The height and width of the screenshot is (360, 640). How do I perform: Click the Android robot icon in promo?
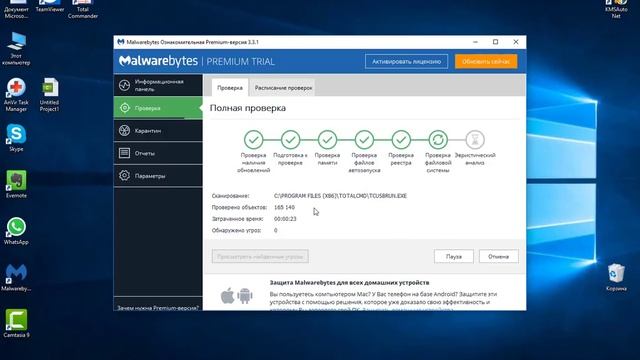tap(245, 296)
